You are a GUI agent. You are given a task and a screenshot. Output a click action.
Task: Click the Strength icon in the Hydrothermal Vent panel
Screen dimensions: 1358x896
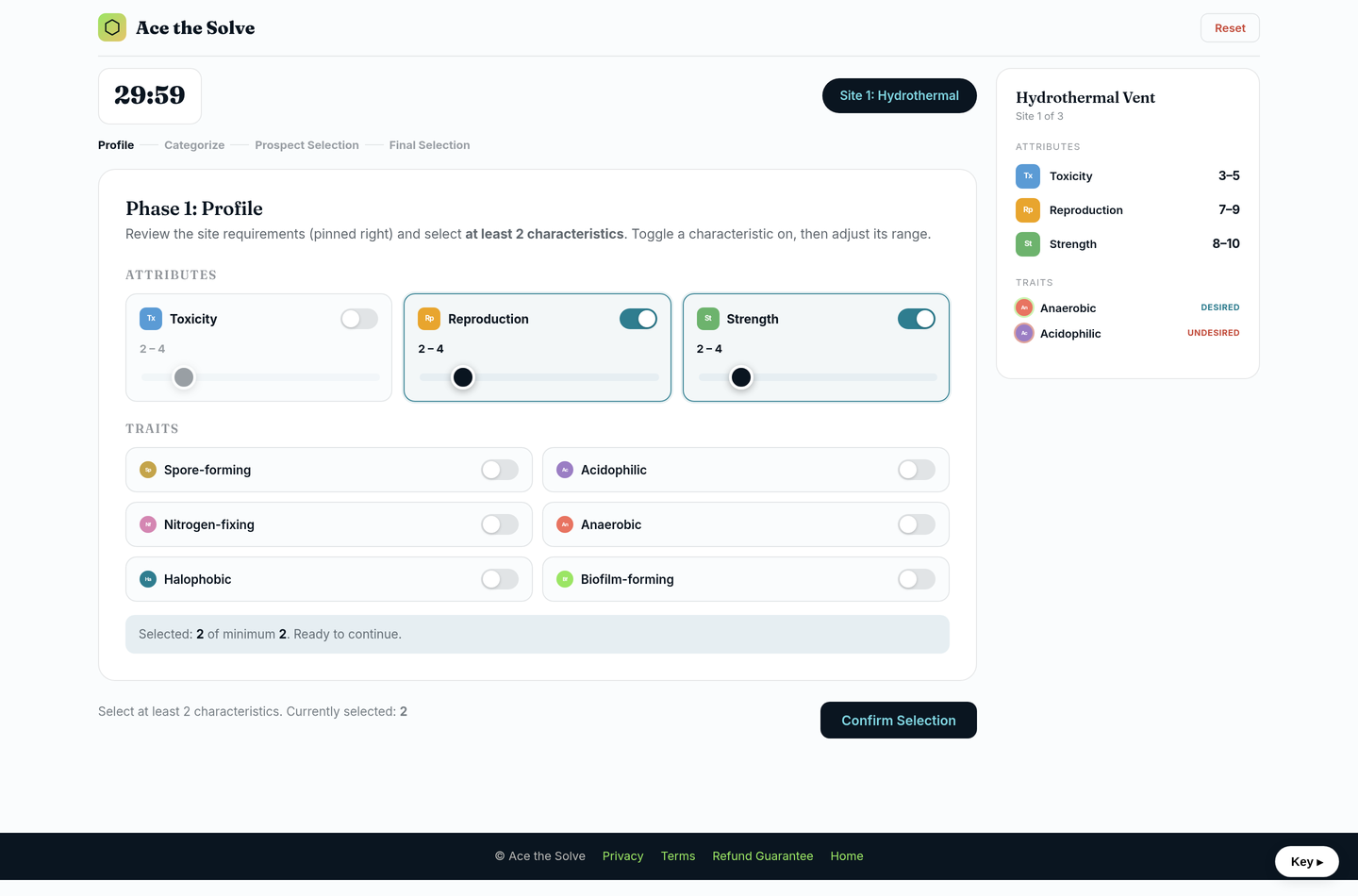[1028, 244]
